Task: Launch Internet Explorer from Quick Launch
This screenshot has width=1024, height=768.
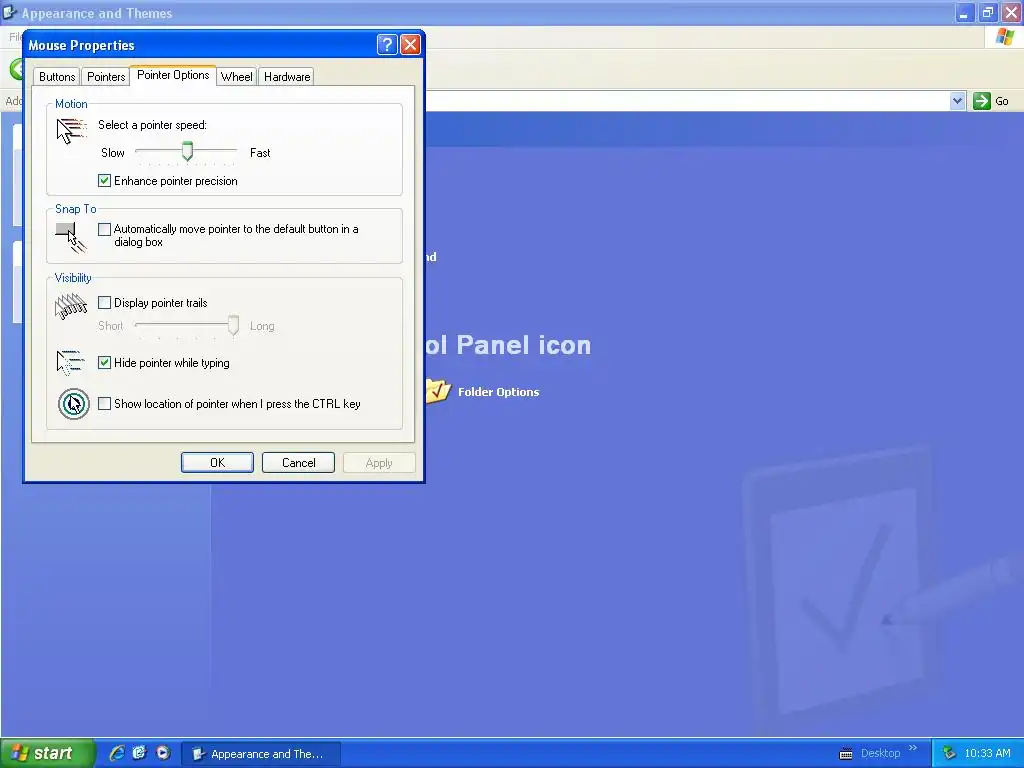Action: coord(117,753)
